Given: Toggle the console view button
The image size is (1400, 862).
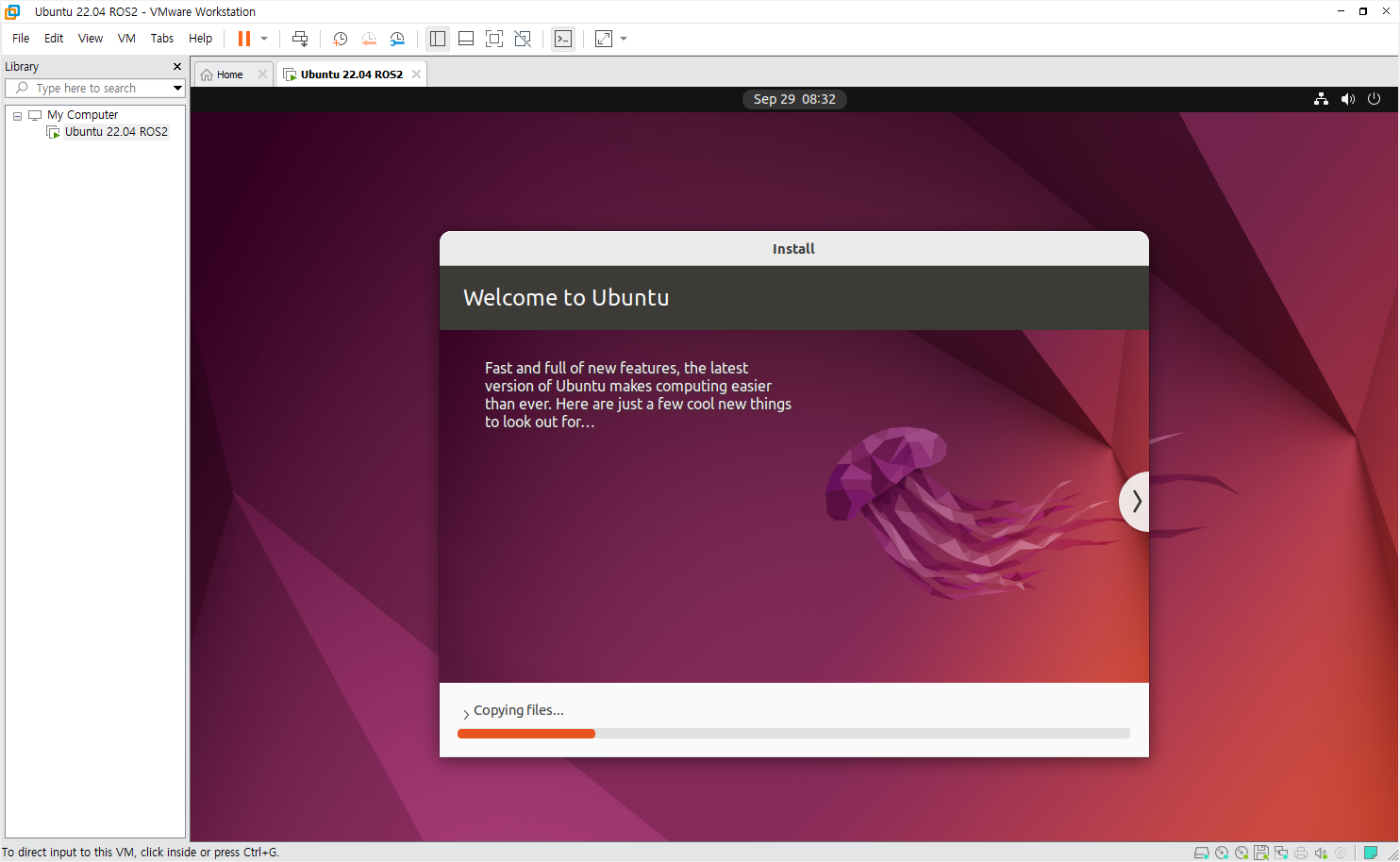Looking at the screenshot, I should [563, 39].
